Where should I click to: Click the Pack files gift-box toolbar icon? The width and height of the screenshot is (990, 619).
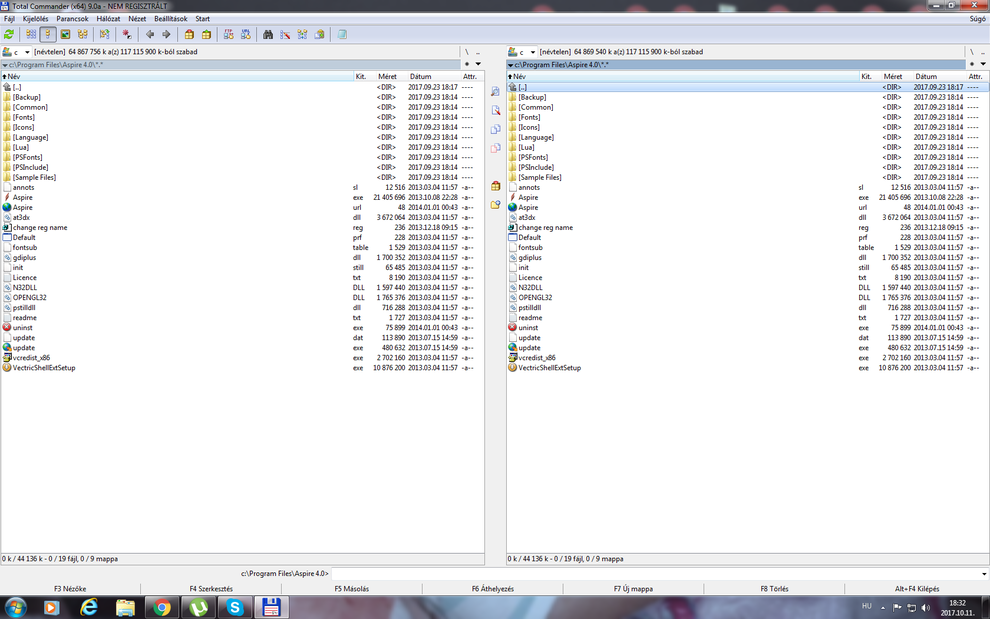(189, 34)
